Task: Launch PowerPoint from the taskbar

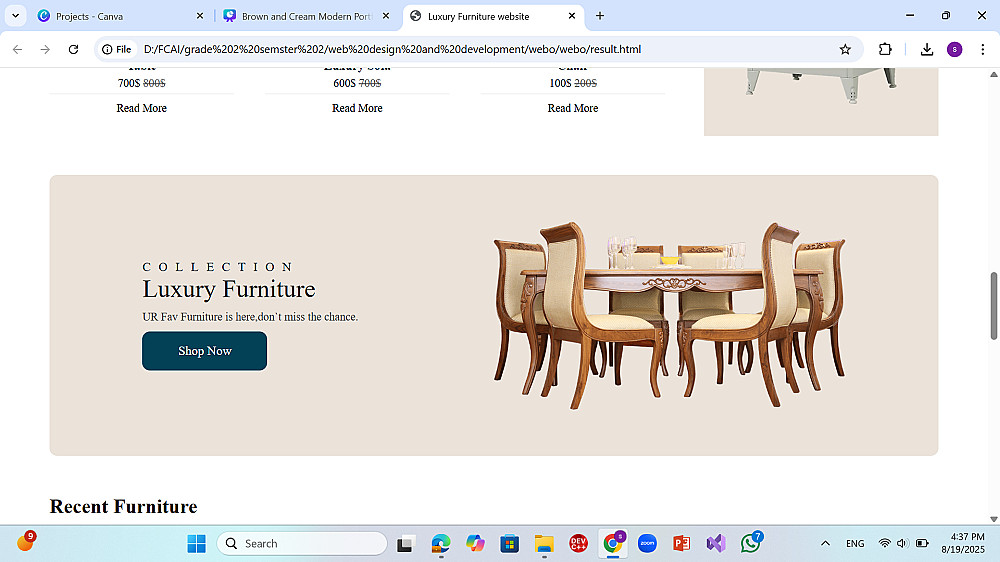Action: click(681, 544)
